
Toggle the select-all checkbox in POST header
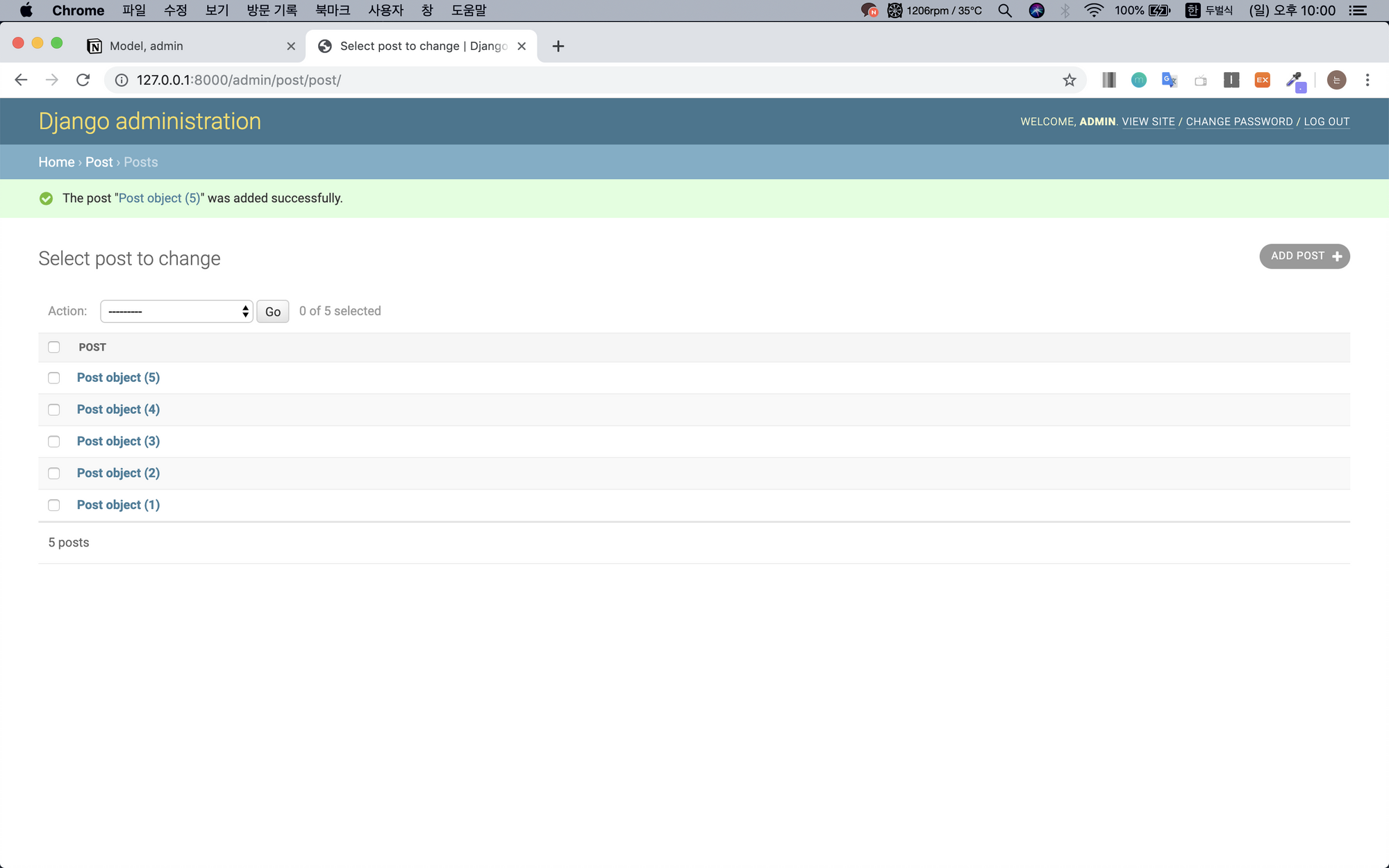(53, 347)
